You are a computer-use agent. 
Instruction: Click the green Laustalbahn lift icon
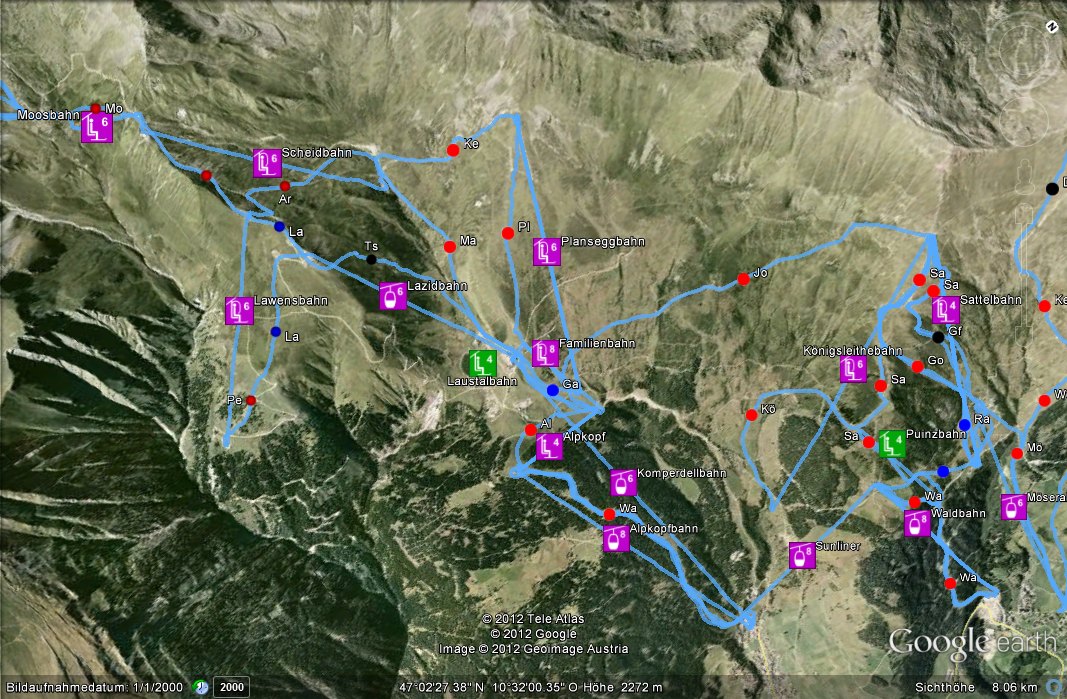(482, 363)
